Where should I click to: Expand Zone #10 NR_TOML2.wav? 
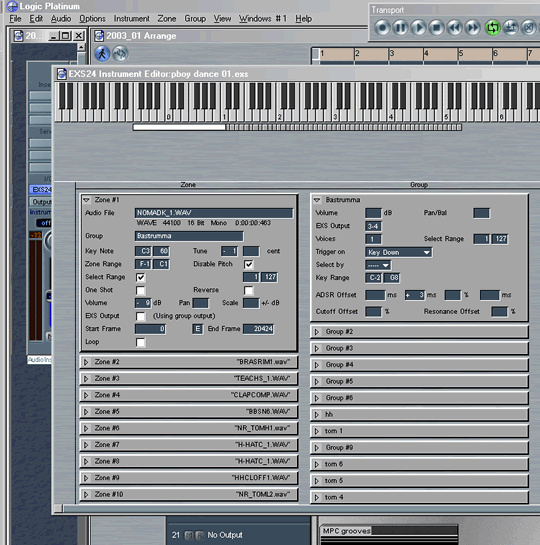(86, 494)
